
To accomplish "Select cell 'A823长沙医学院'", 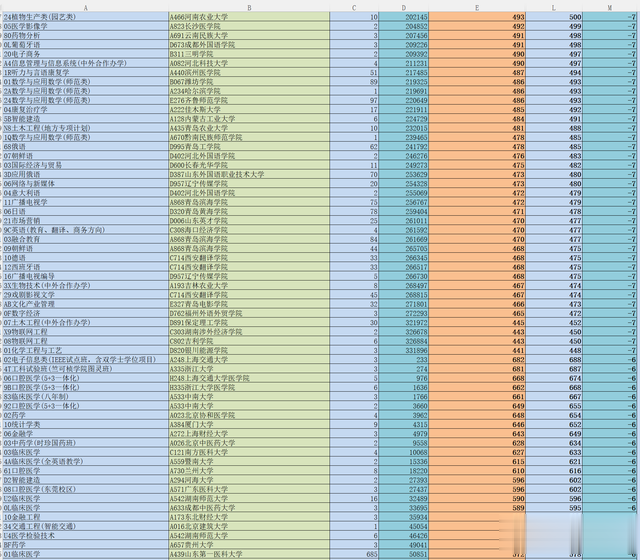I will point(249,26).
